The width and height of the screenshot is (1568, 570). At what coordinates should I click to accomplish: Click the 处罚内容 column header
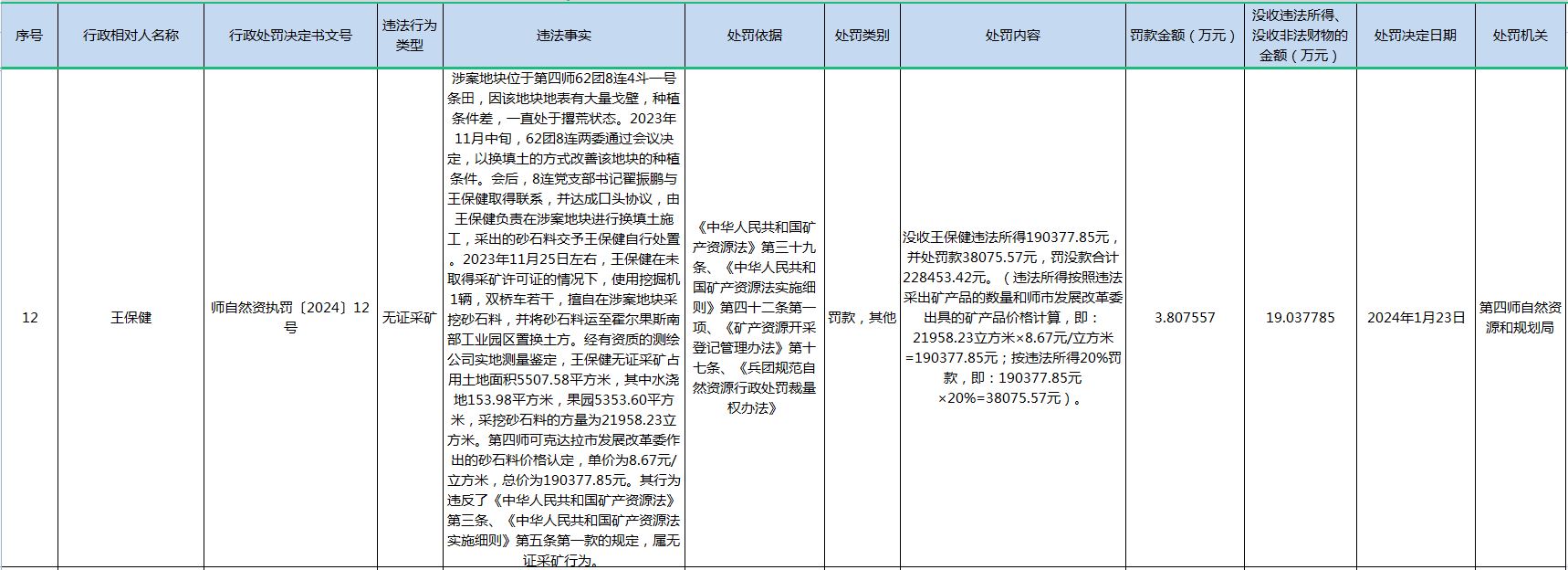click(x=1012, y=36)
